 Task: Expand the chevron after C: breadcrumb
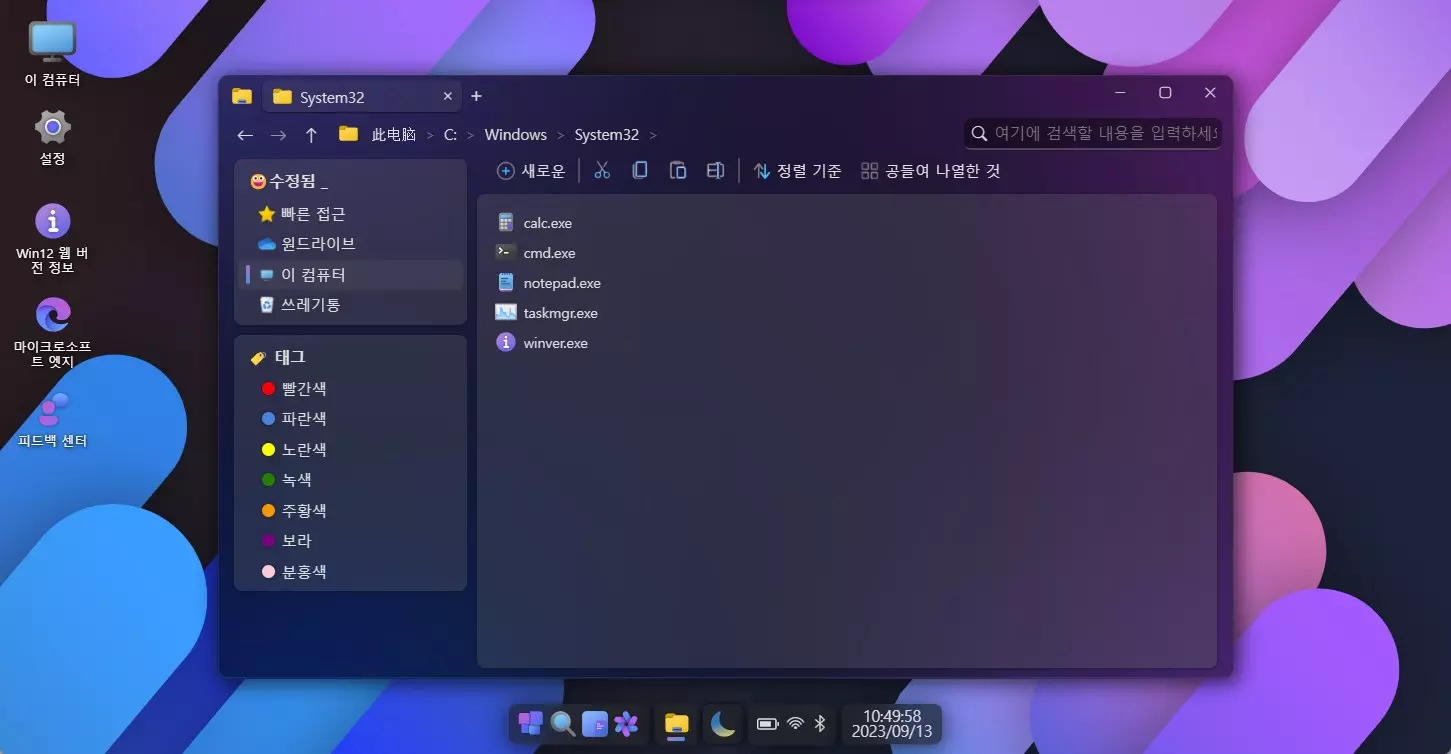[471, 135]
